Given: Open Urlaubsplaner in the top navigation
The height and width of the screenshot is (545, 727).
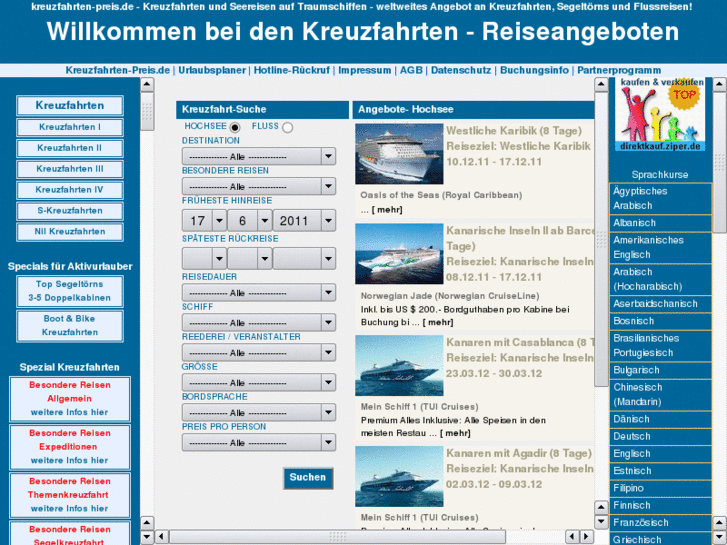Looking at the screenshot, I should [212, 71].
